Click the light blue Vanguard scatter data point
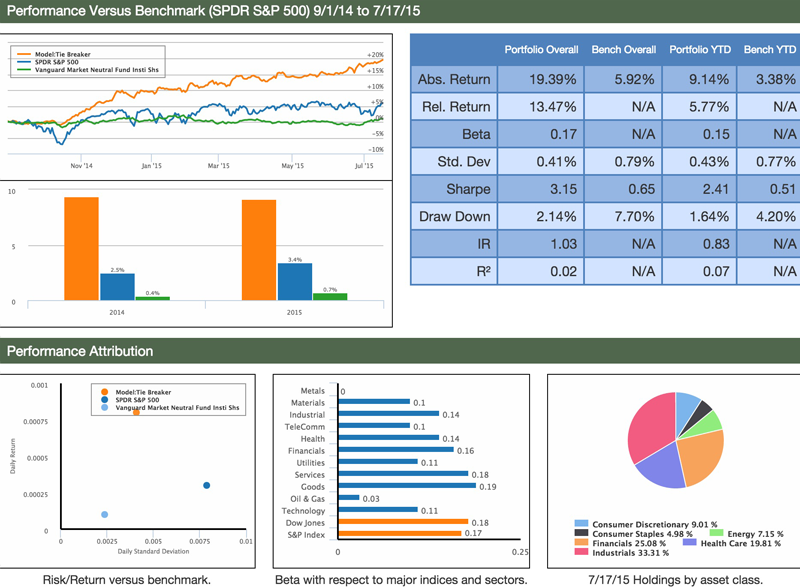Screen dimensions: 800x587 click(105, 514)
